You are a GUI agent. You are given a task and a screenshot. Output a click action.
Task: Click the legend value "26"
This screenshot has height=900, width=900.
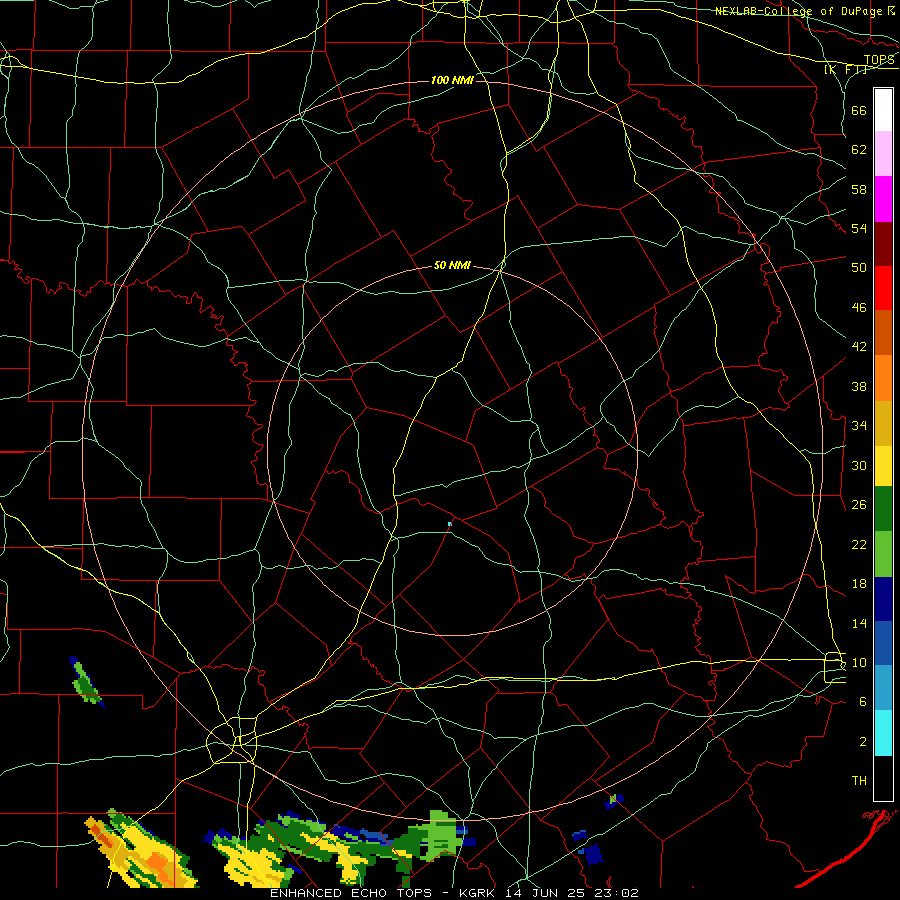pyautogui.click(x=859, y=505)
